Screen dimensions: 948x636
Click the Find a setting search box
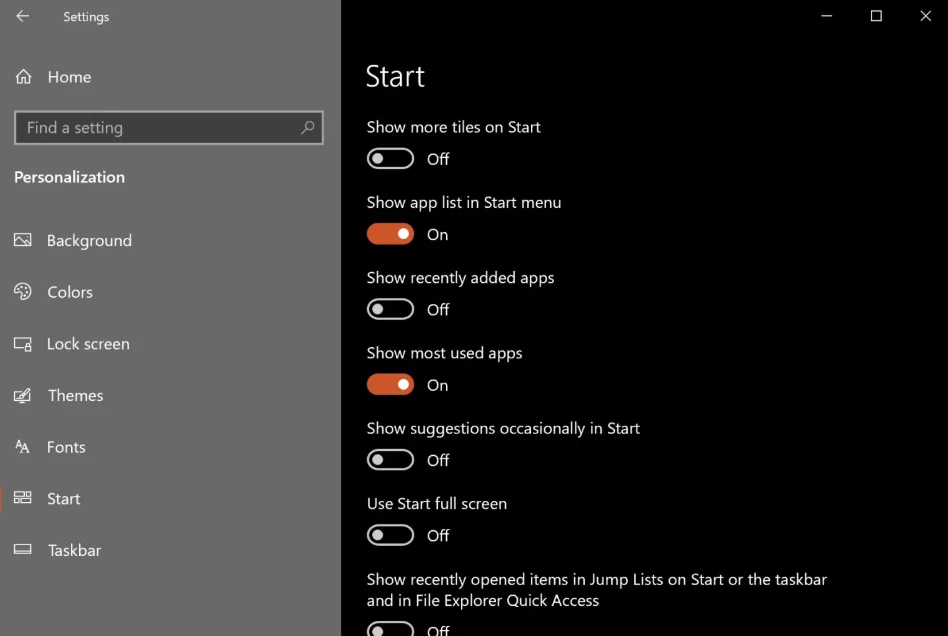pyautogui.click(x=169, y=128)
